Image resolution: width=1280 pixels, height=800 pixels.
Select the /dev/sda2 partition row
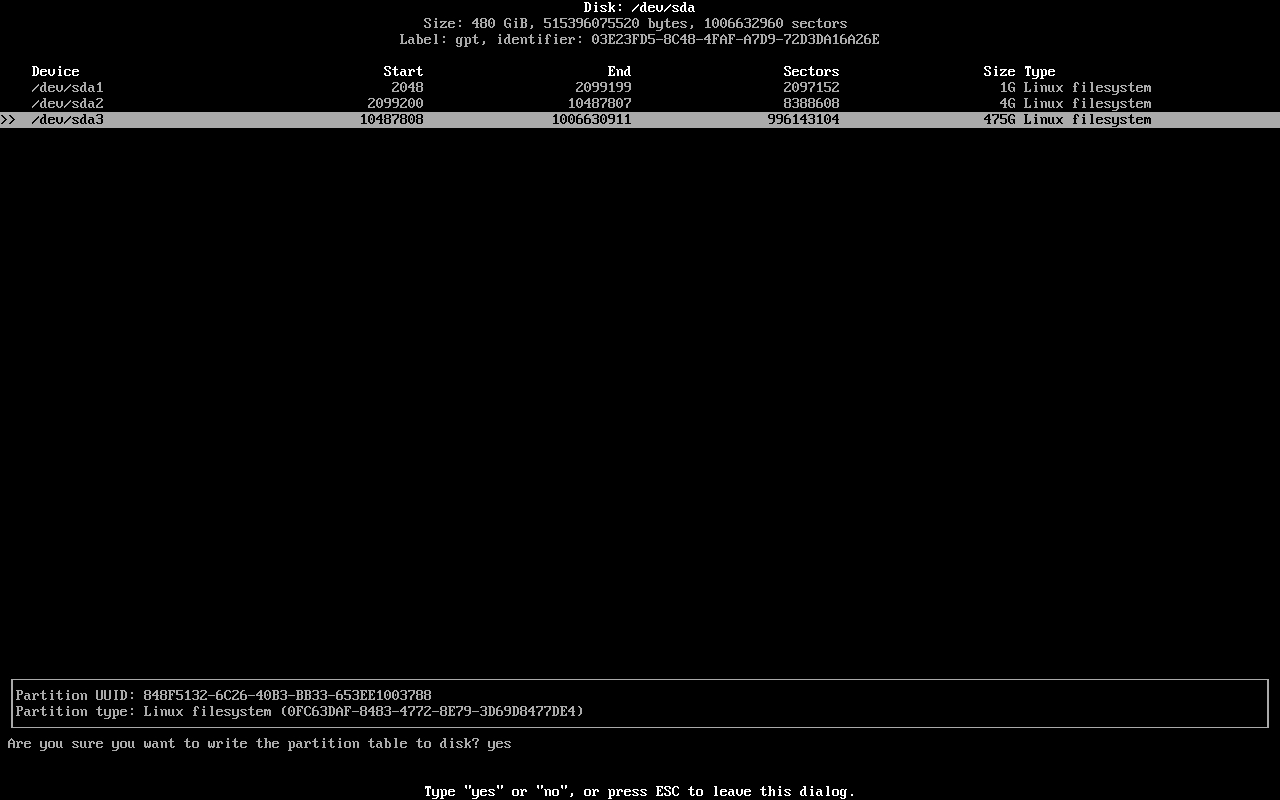click(x=65, y=103)
